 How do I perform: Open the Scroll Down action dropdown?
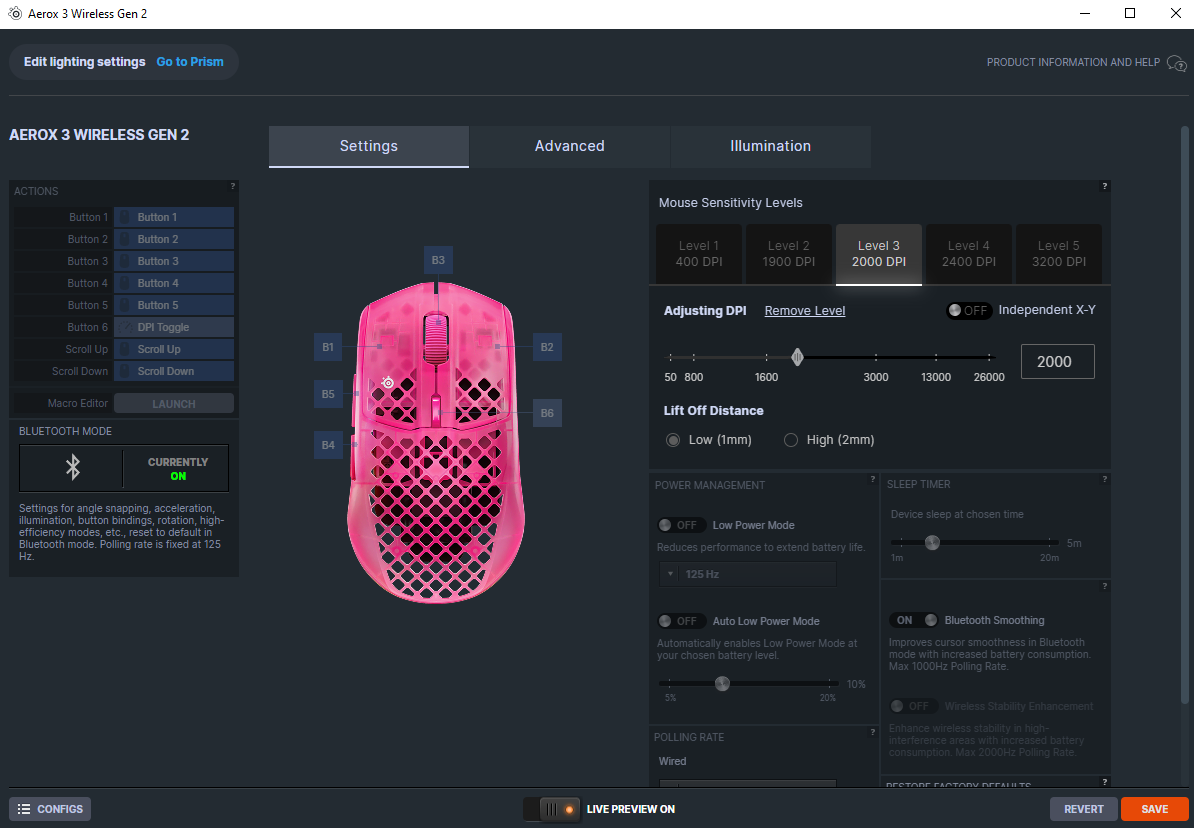click(x=174, y=372)
